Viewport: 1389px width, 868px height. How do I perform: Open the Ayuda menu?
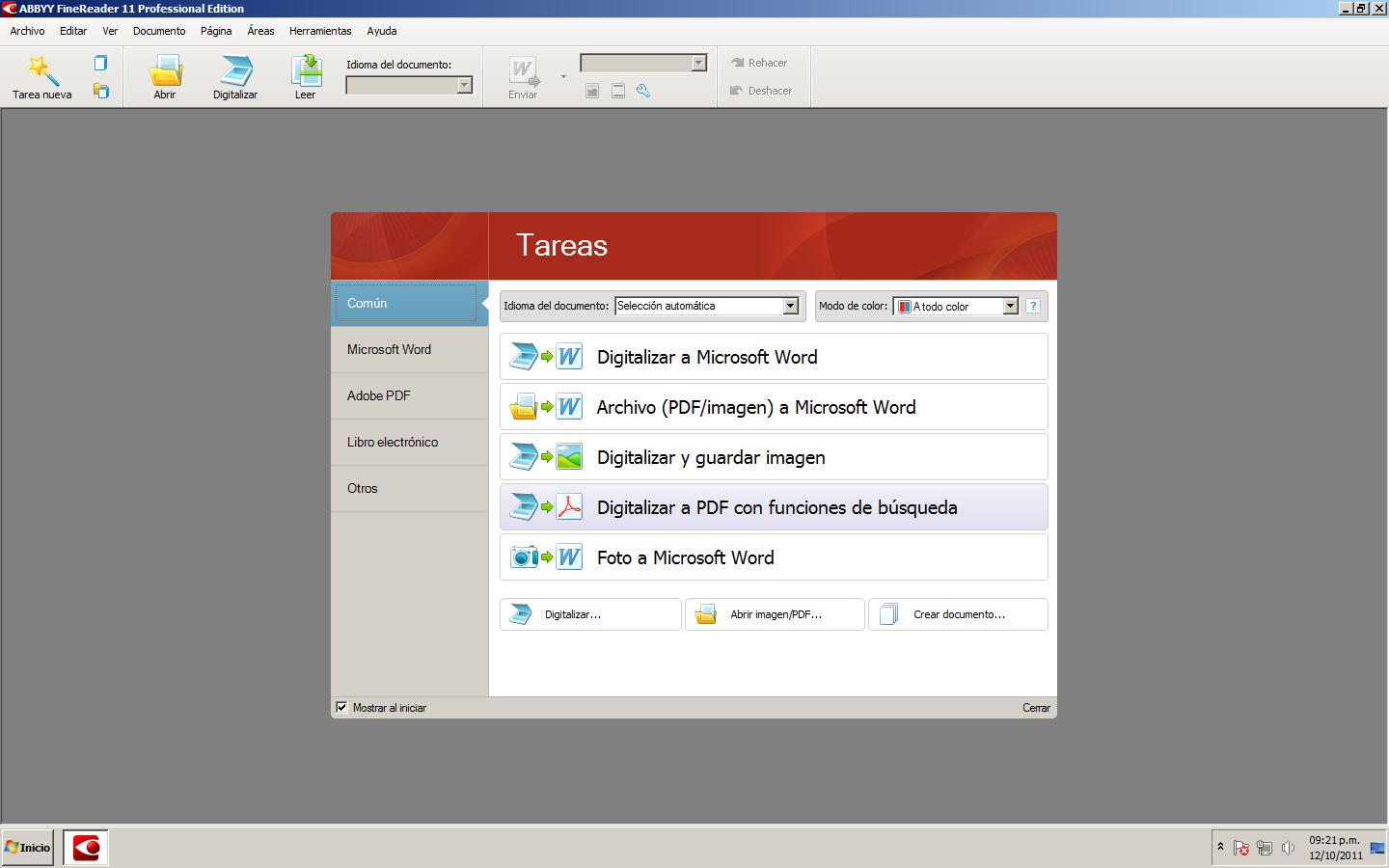pos(382,31)
